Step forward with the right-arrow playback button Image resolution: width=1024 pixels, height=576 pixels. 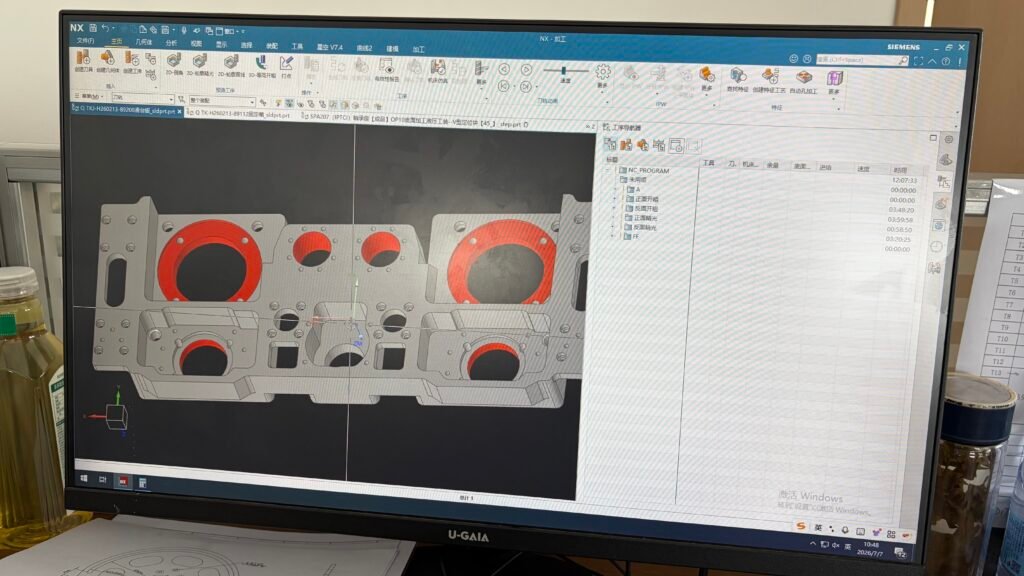point(526,69)
